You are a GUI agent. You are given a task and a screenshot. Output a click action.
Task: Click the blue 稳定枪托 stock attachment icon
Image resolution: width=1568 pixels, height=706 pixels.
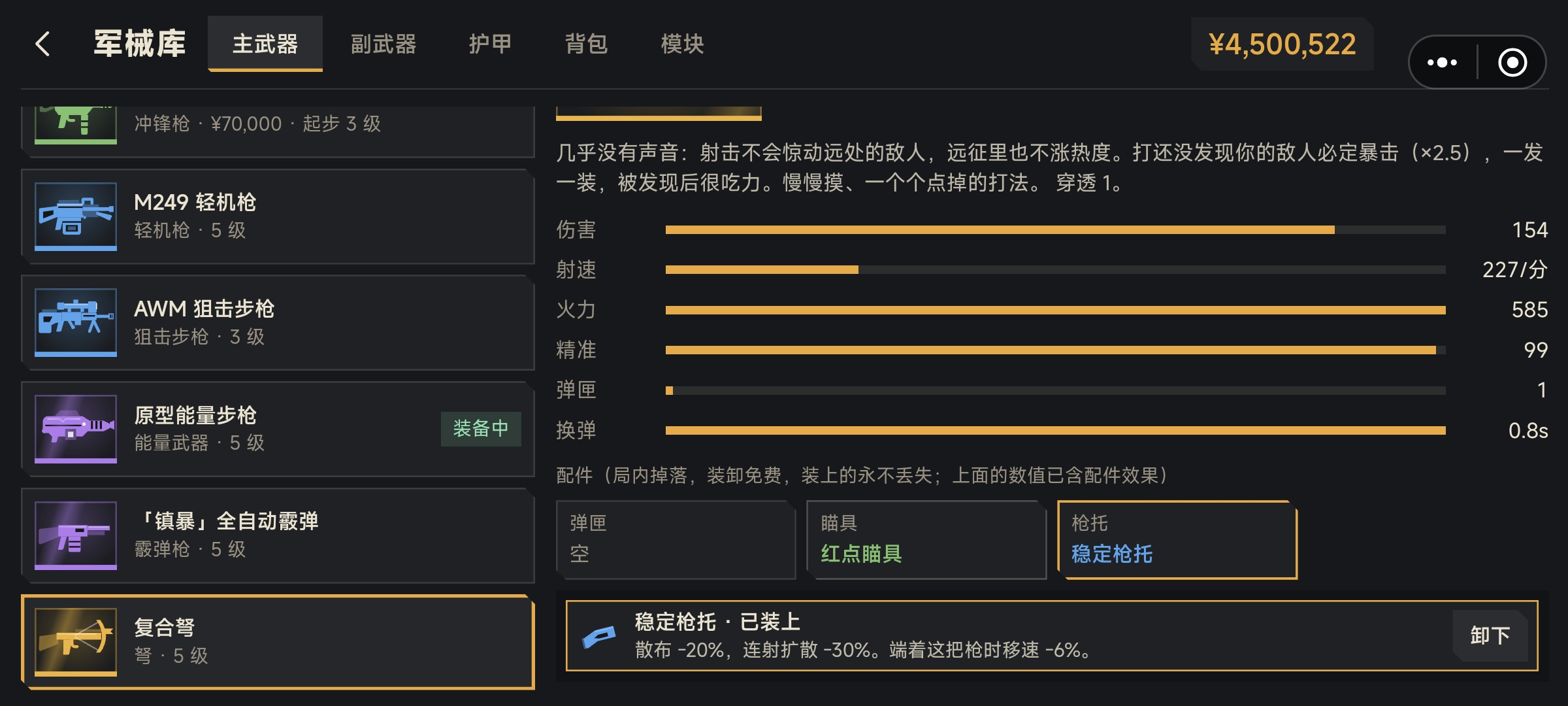tap(599, 636)
